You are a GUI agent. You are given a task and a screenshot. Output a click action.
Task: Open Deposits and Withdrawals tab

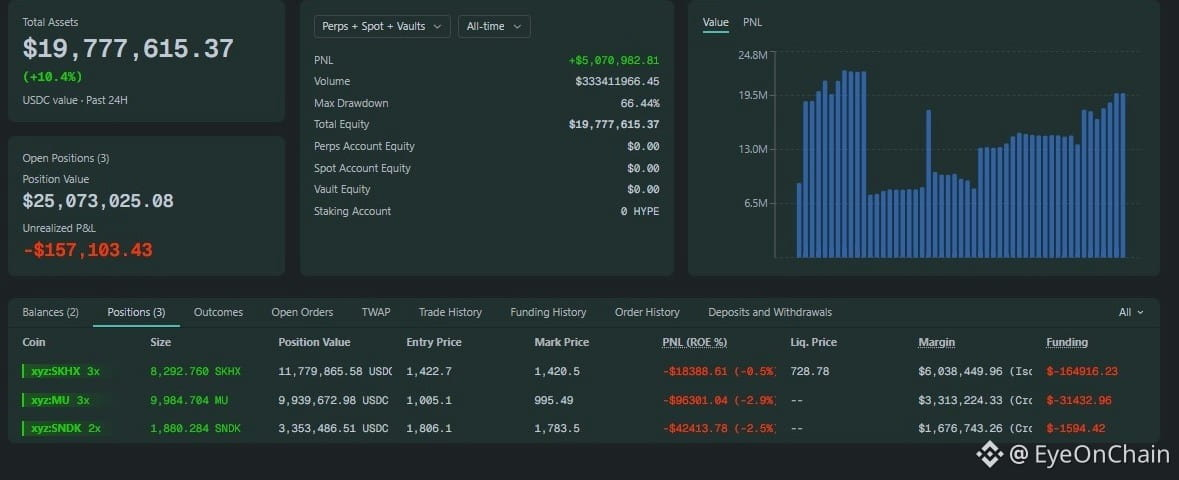770,312
